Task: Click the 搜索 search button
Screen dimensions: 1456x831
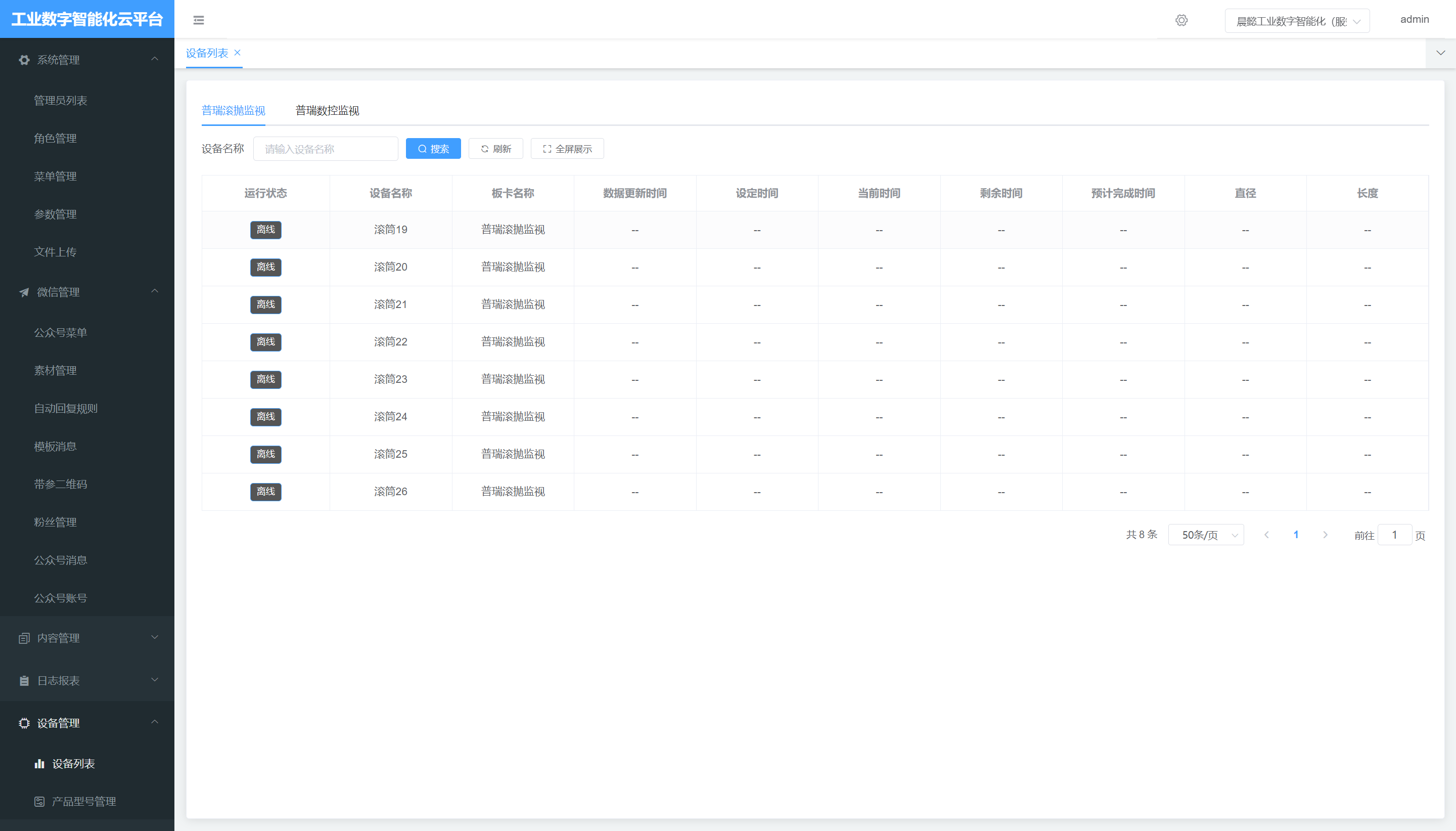Action: tap(433, 149)
